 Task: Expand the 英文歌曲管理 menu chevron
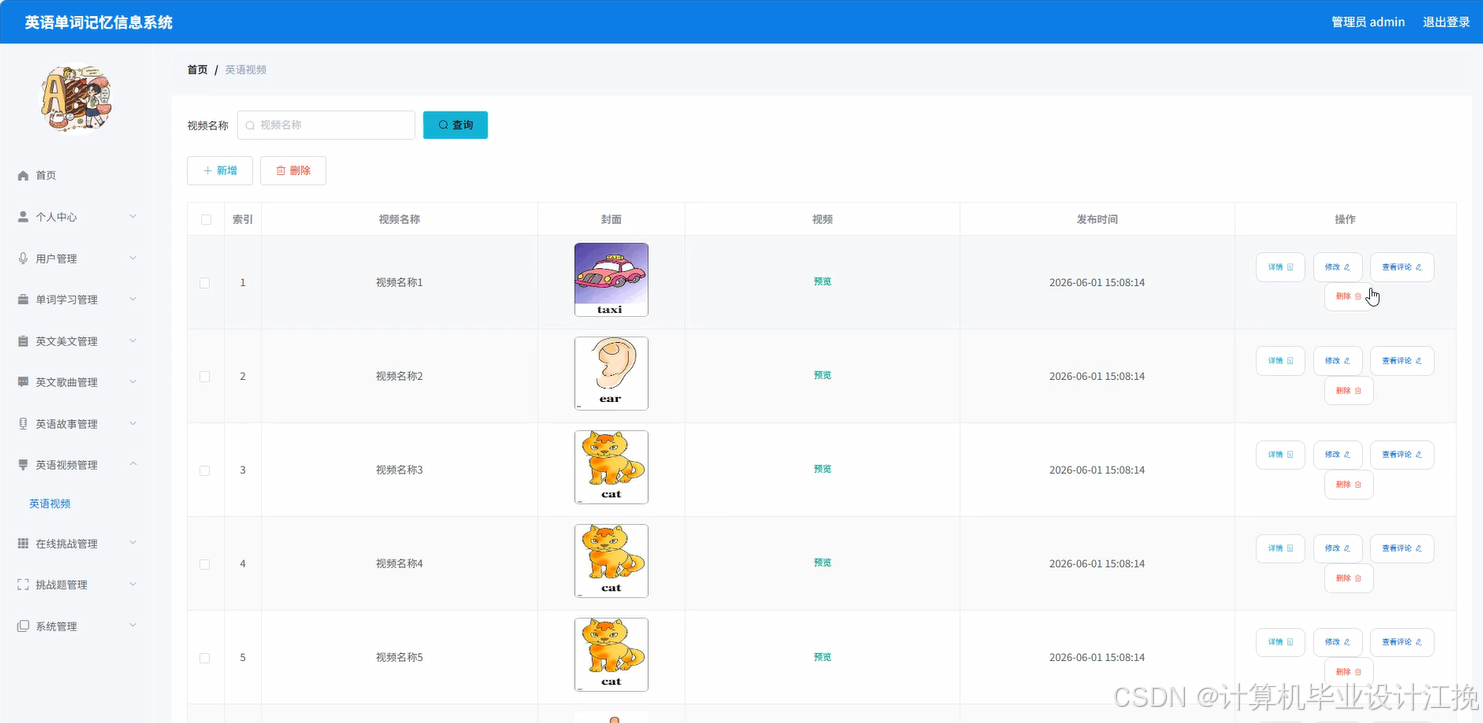tap(133, 383)
